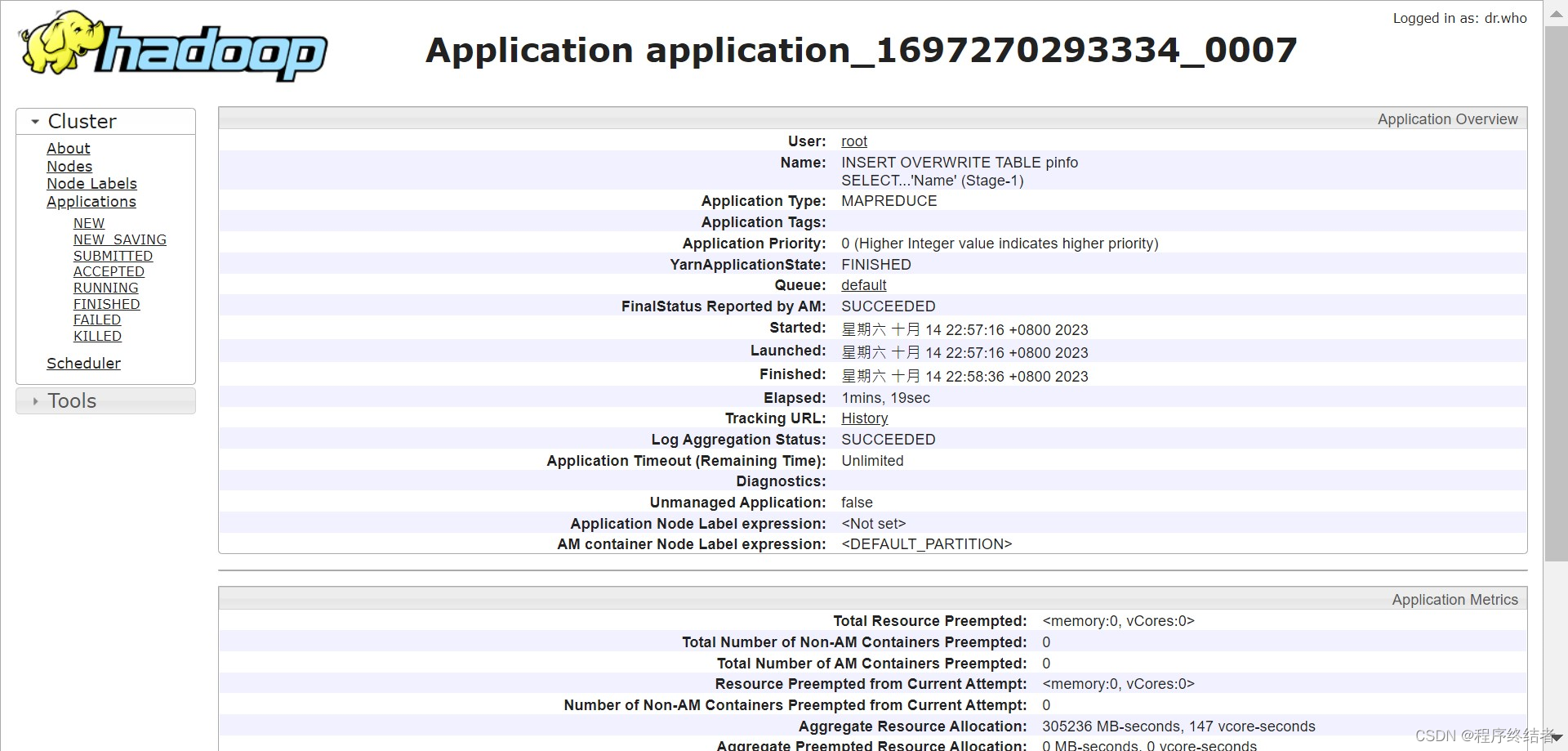Click 'Logged in as: dr.who' text
Screen dimensions: 1568x751
(1459, 18)
